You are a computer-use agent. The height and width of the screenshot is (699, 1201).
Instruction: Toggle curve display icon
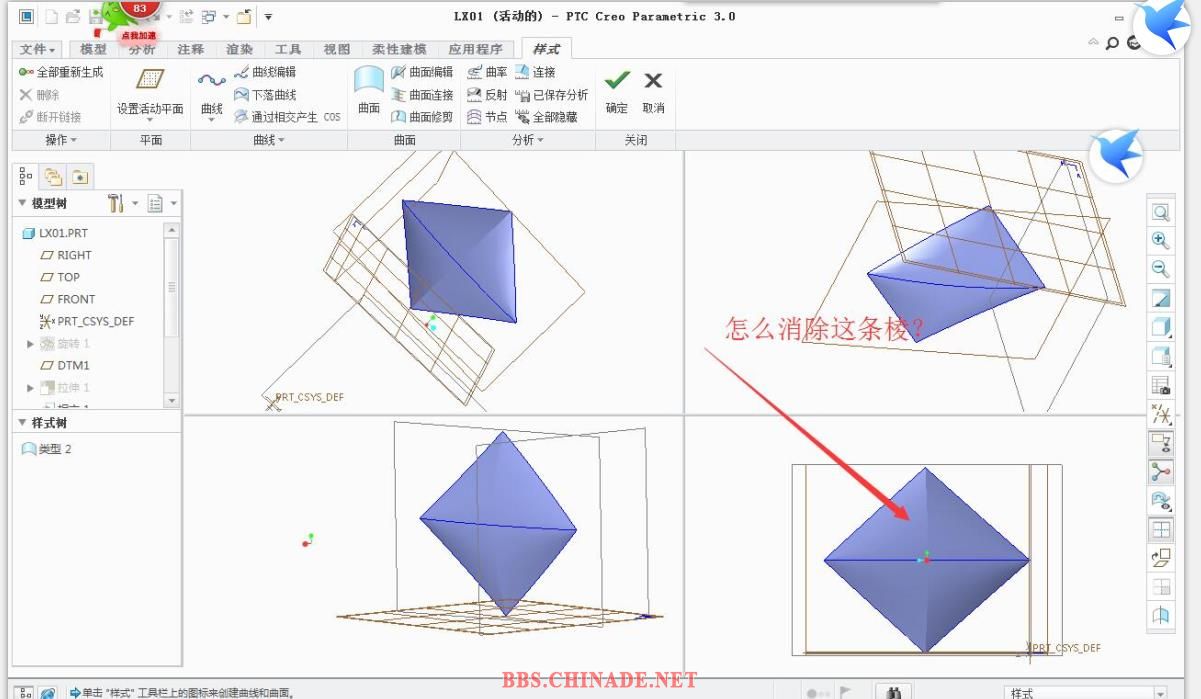pos(1161,472)
